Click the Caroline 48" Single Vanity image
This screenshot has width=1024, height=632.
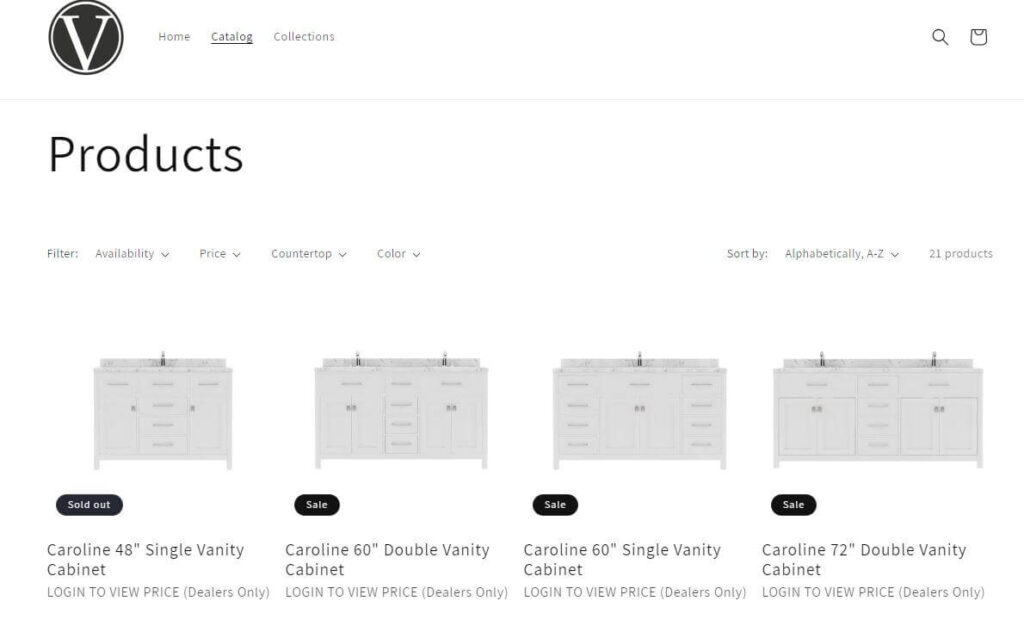(x=163, y=410)
